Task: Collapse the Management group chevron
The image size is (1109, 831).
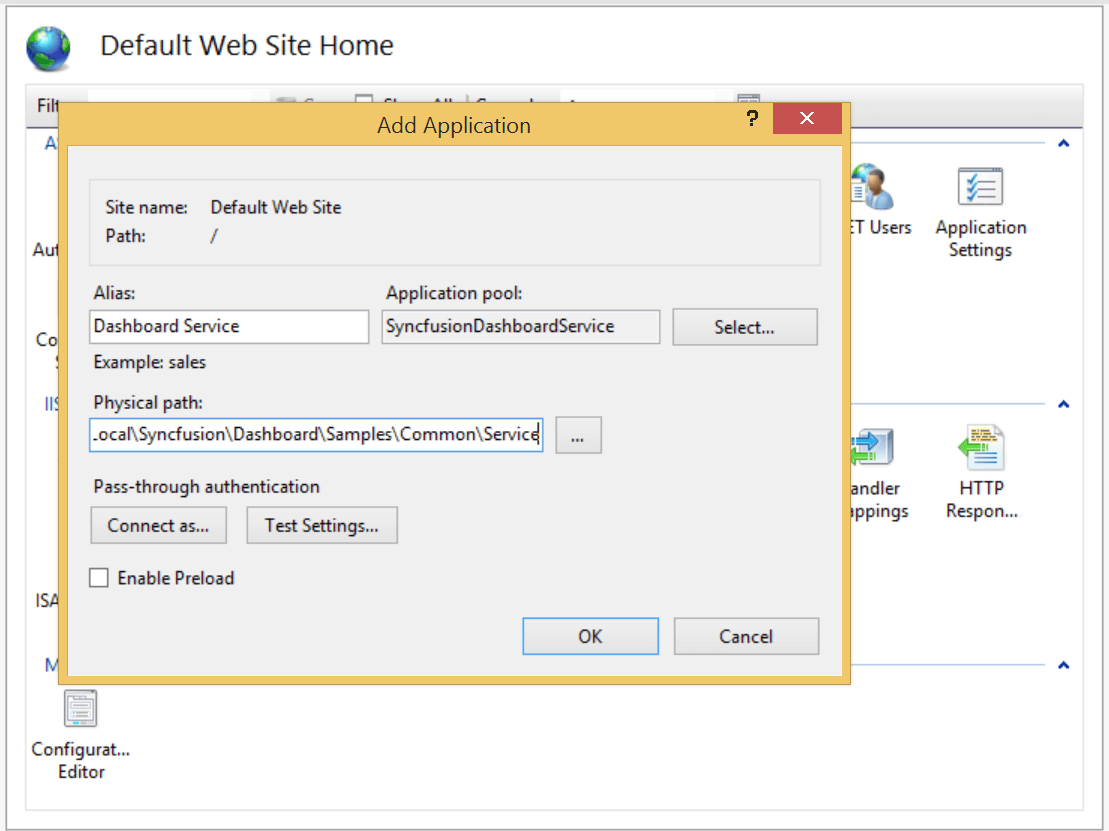Action: (x=1063, y=666)
